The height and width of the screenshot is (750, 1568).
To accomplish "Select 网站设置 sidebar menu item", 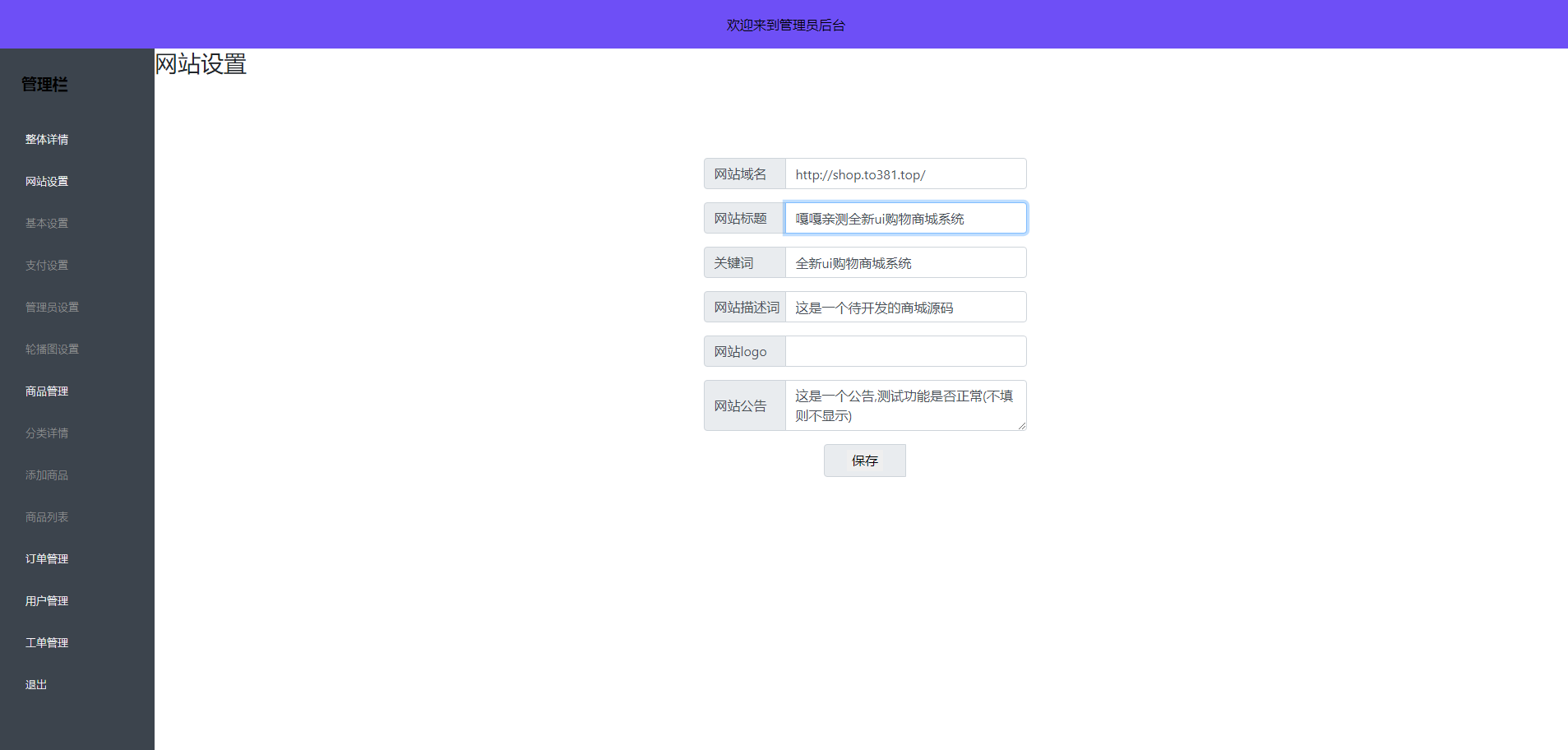I will [47, 182].
